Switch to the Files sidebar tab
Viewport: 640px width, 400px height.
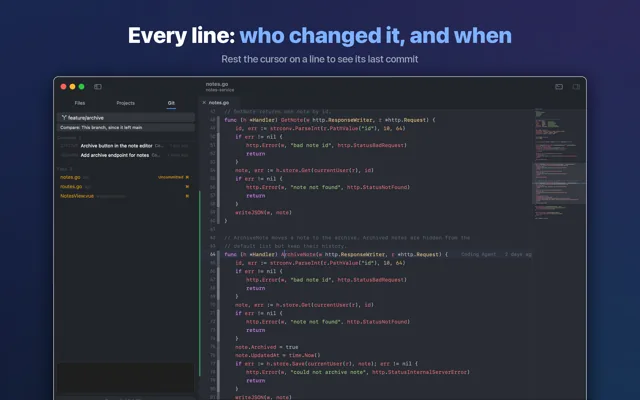[x=80, y=103]
